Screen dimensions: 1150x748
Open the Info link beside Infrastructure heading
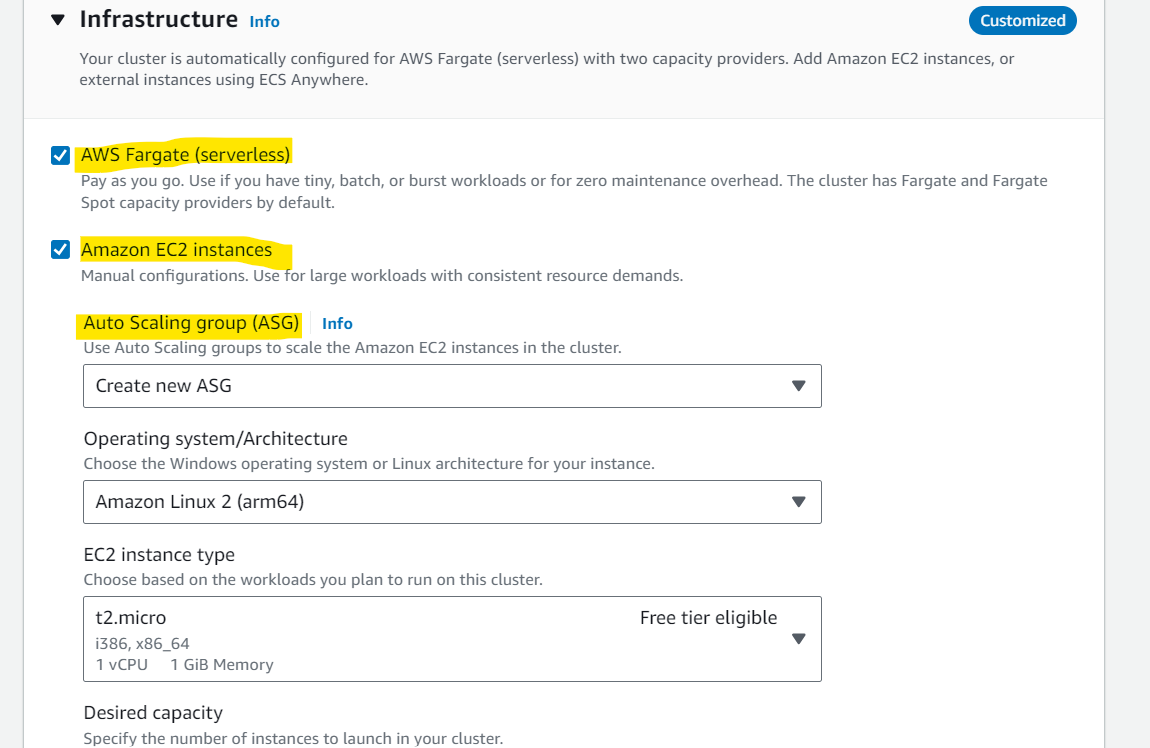click(264, 22)
